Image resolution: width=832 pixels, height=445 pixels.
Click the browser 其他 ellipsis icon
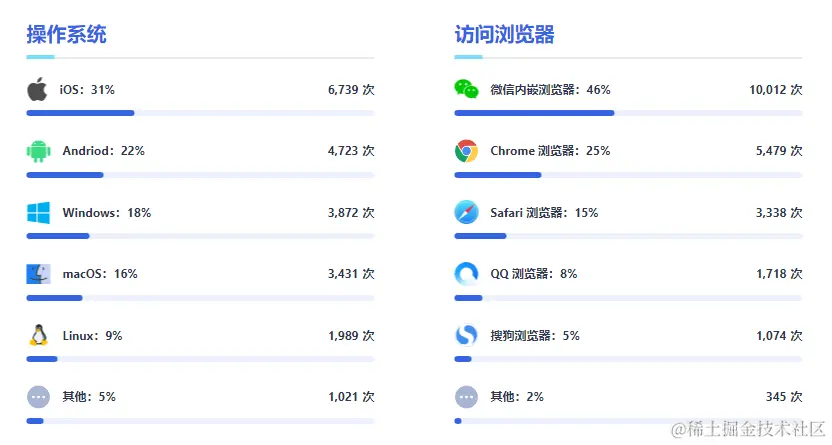click(x=466, y=397)
